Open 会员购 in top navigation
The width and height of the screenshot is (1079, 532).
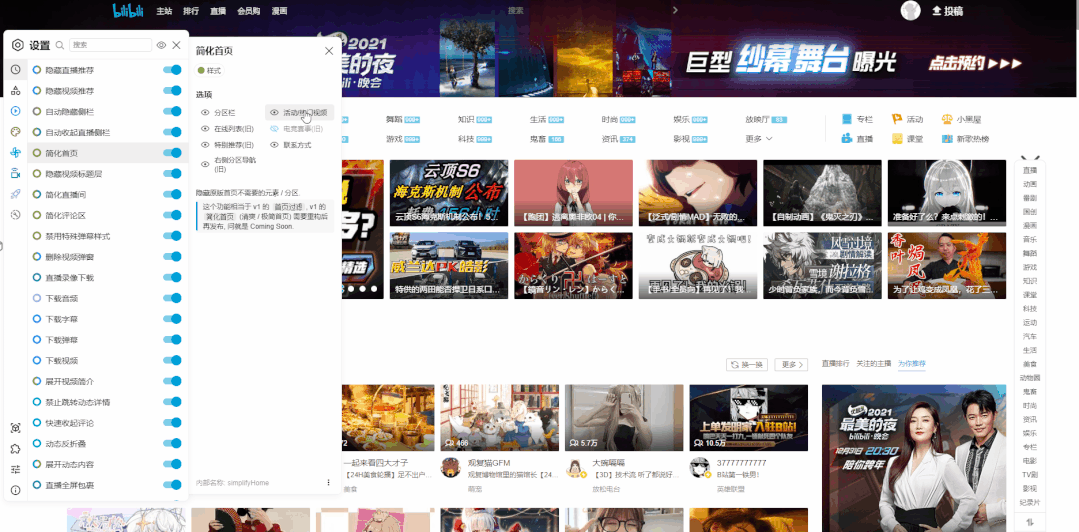[248, 11]
